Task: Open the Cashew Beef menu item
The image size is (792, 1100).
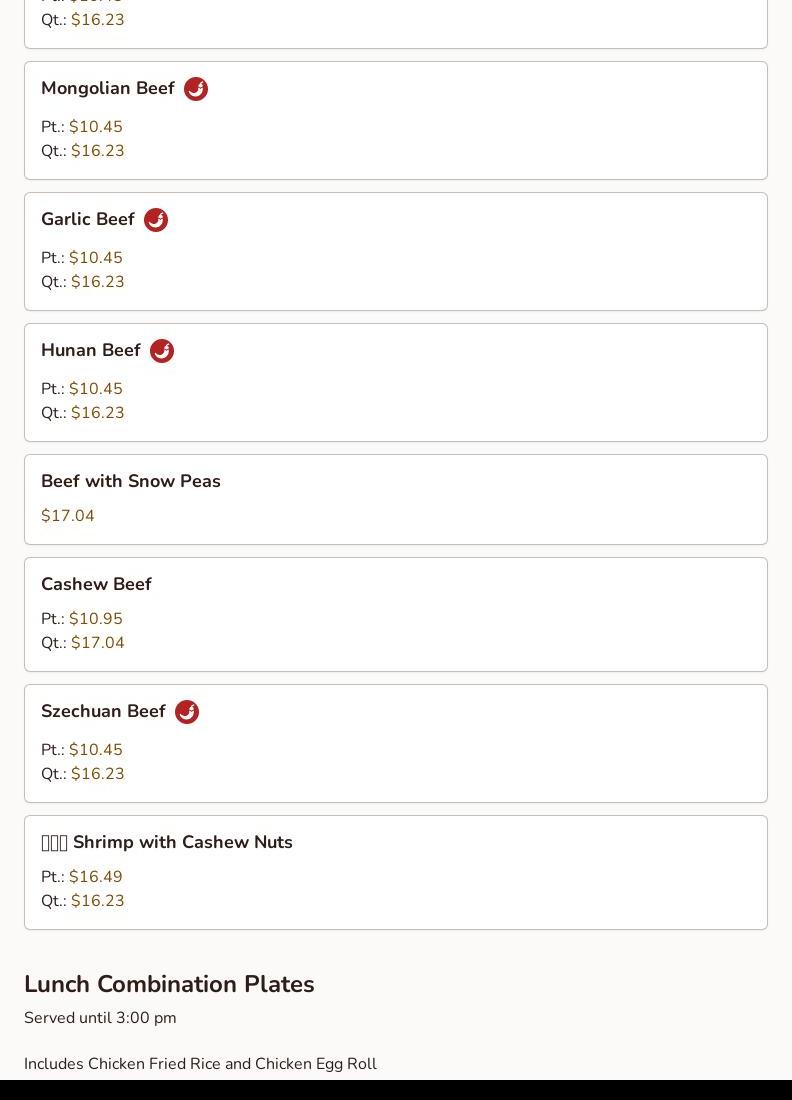Action: (96, 585)
